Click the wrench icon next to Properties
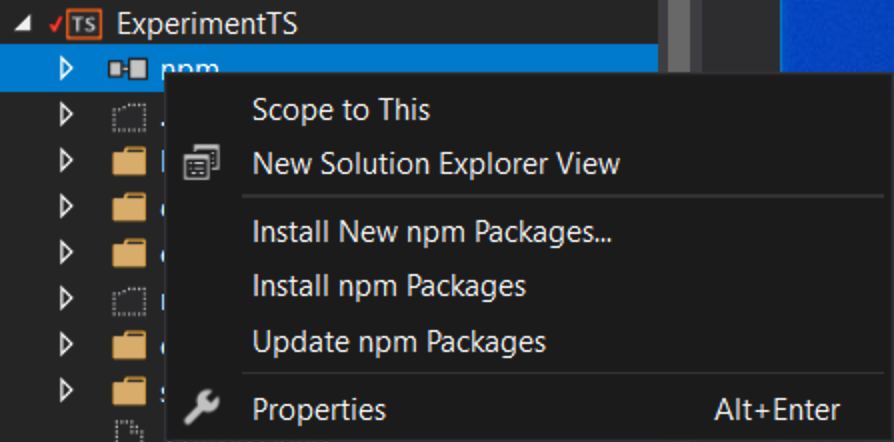This screenshot has width=894, height=442. 201,407
